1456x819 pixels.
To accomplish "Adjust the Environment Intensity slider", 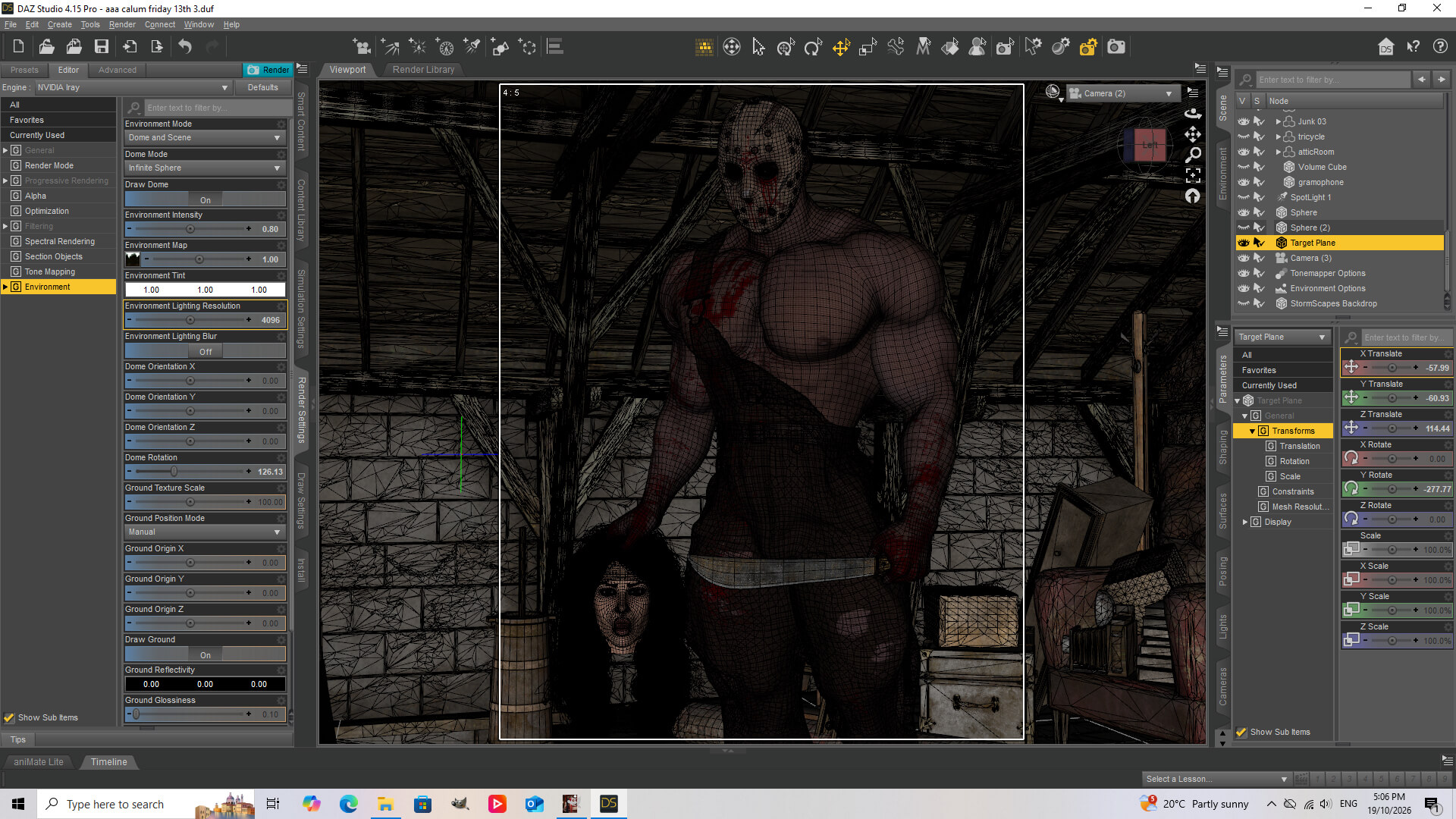I will (x=190, y=228).
